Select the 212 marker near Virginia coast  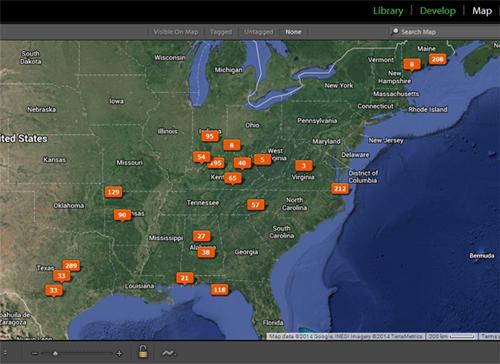pyautogui.click(x=340, y=189)
